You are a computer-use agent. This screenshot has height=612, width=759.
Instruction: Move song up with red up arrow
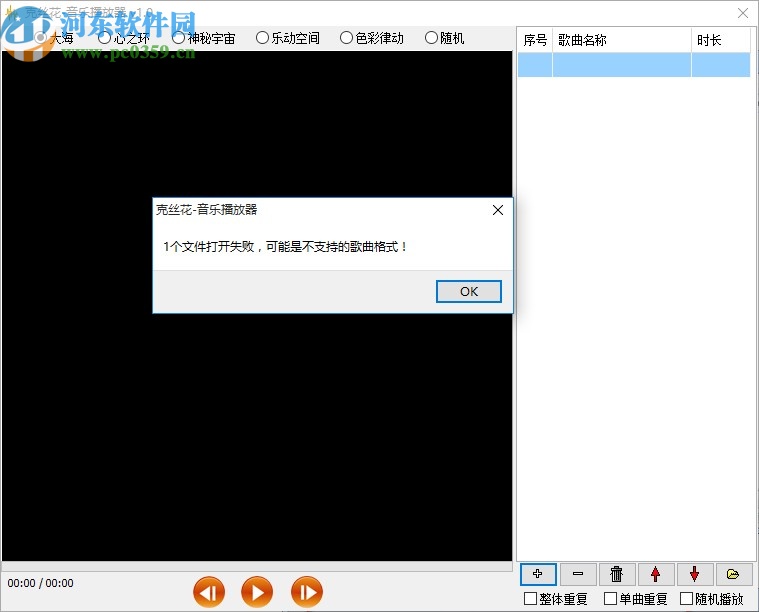coord(656,574)
